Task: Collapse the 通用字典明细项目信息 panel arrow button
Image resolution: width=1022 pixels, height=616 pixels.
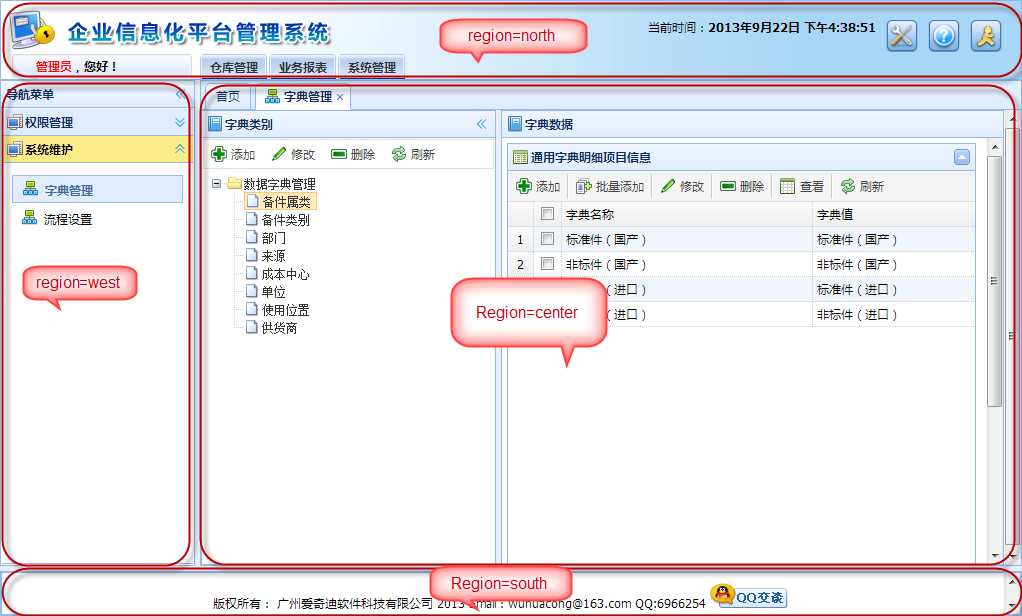Action: (x=961, y=157)
